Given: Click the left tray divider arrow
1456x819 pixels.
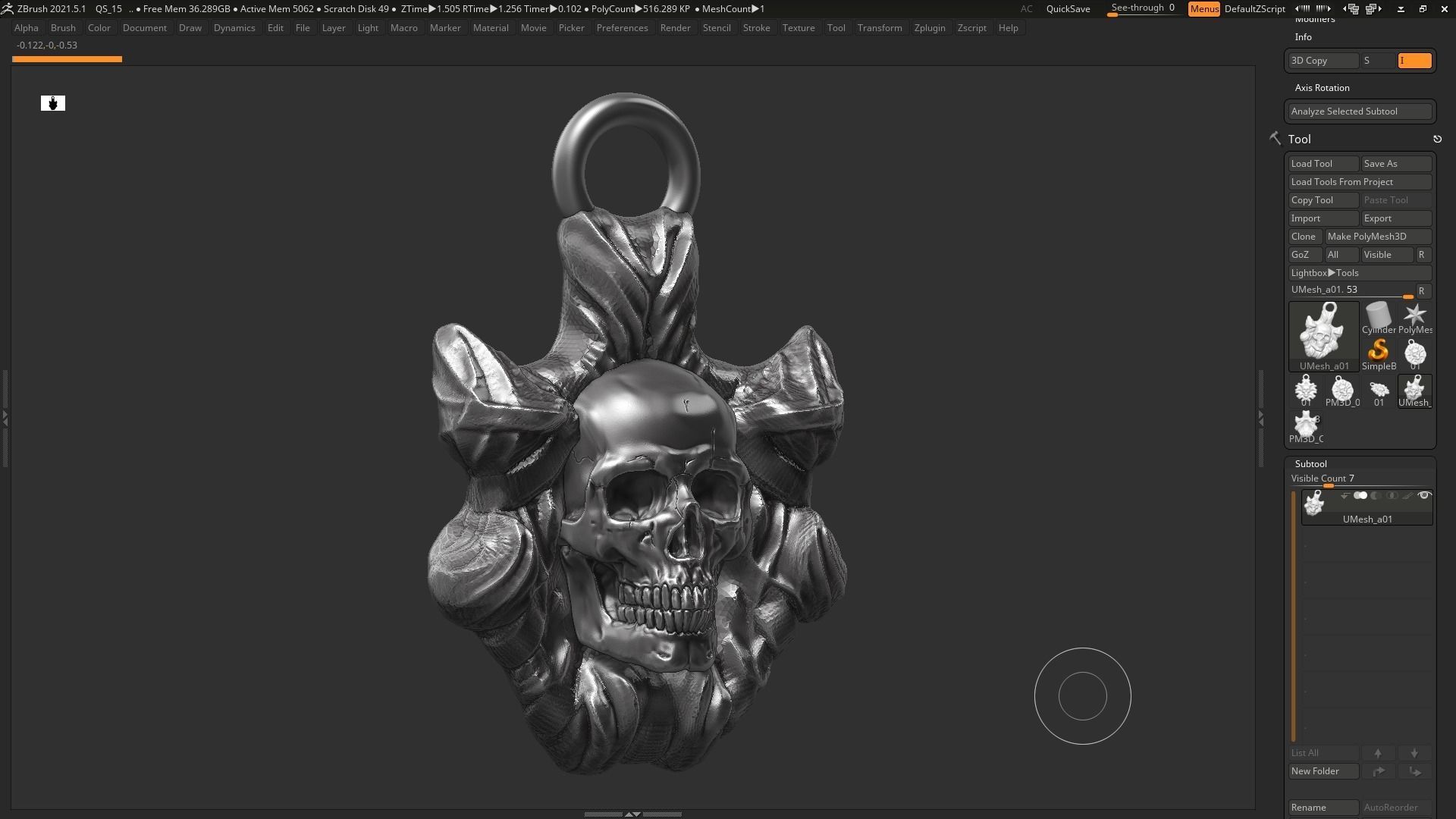Looking at the screenshot, I should pos(5,417).
